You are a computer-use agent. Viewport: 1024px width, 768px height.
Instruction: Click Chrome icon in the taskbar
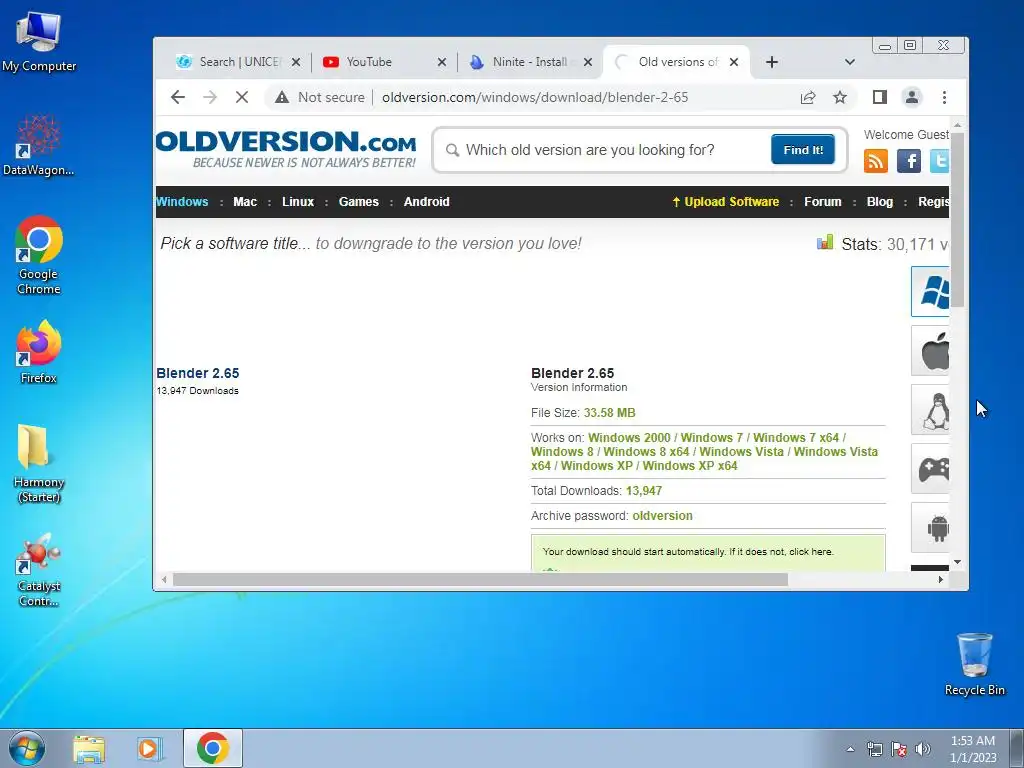pyautogui.click(x=213, y=748)
